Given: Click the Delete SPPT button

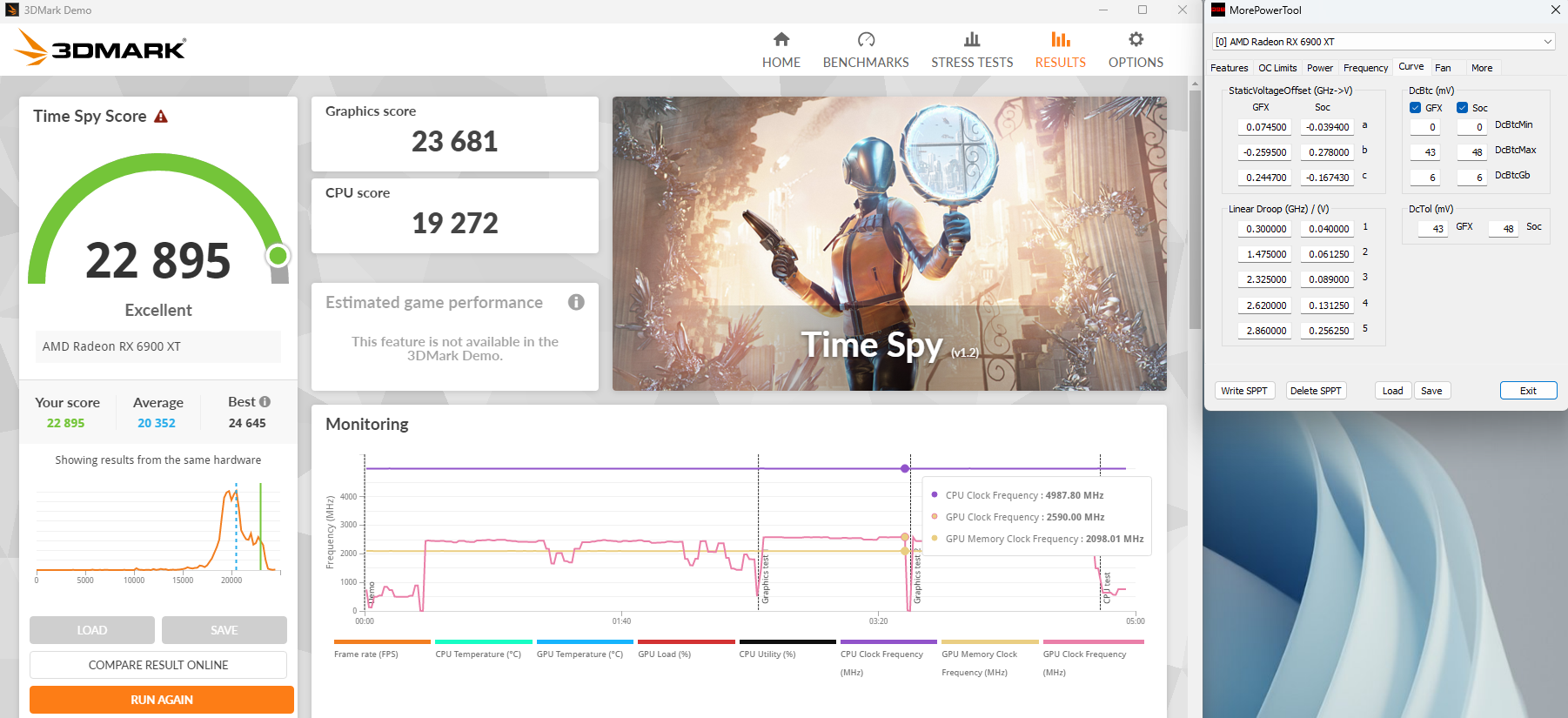Looking at the screenshot, I should [1316, 391].
